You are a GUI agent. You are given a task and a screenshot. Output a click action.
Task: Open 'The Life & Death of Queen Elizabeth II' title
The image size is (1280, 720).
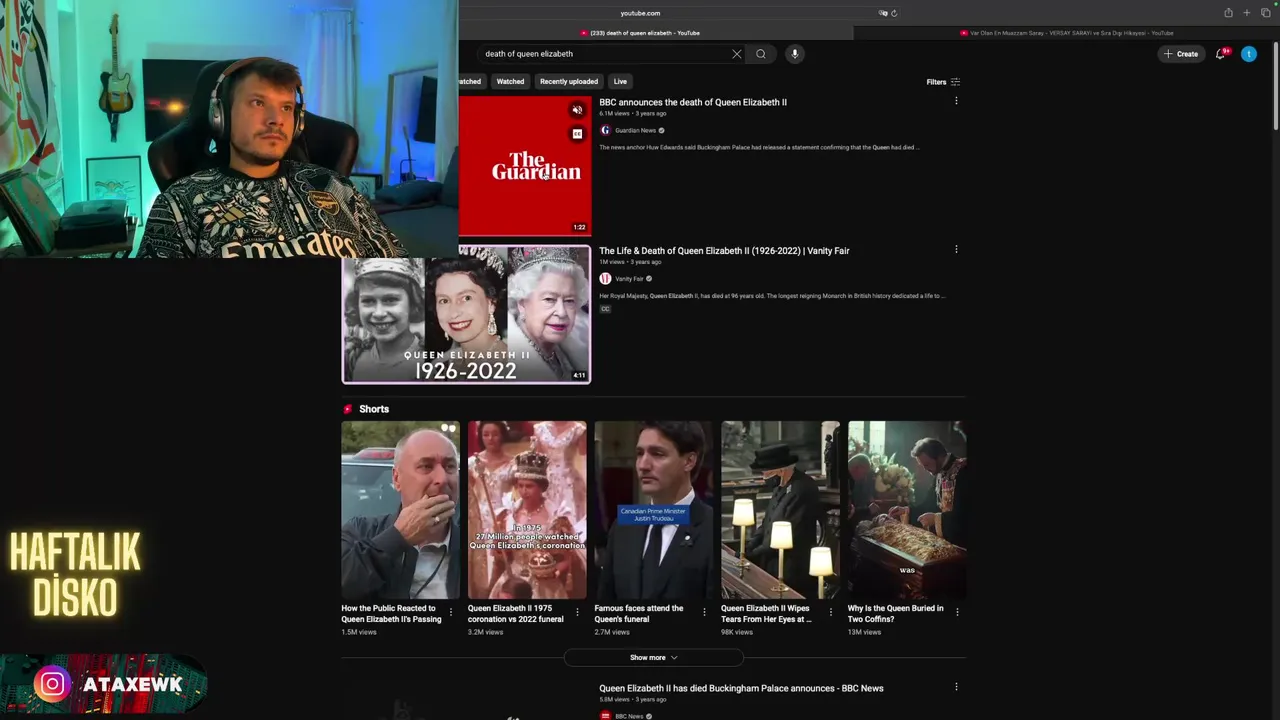(724, 251)
